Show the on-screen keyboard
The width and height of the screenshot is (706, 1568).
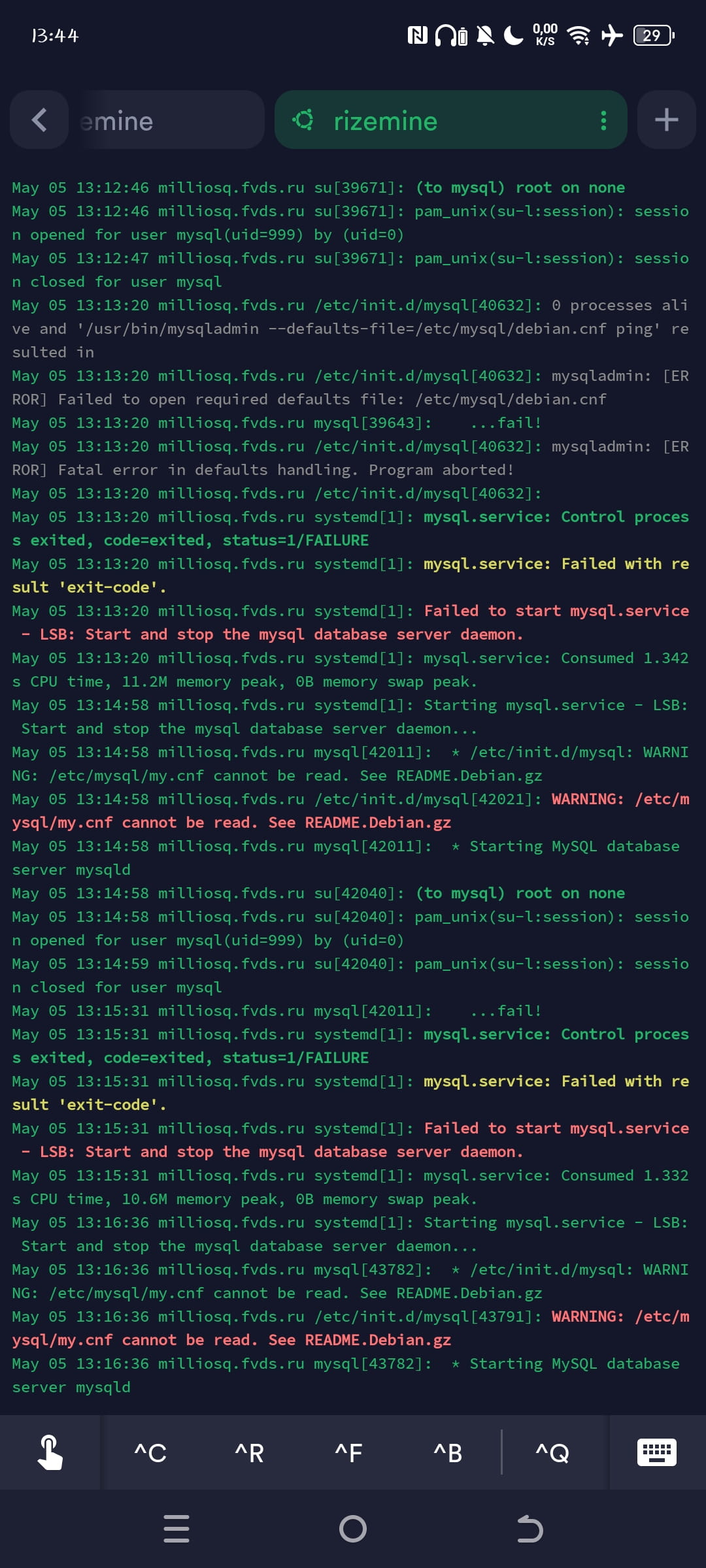coord(657,1452)
